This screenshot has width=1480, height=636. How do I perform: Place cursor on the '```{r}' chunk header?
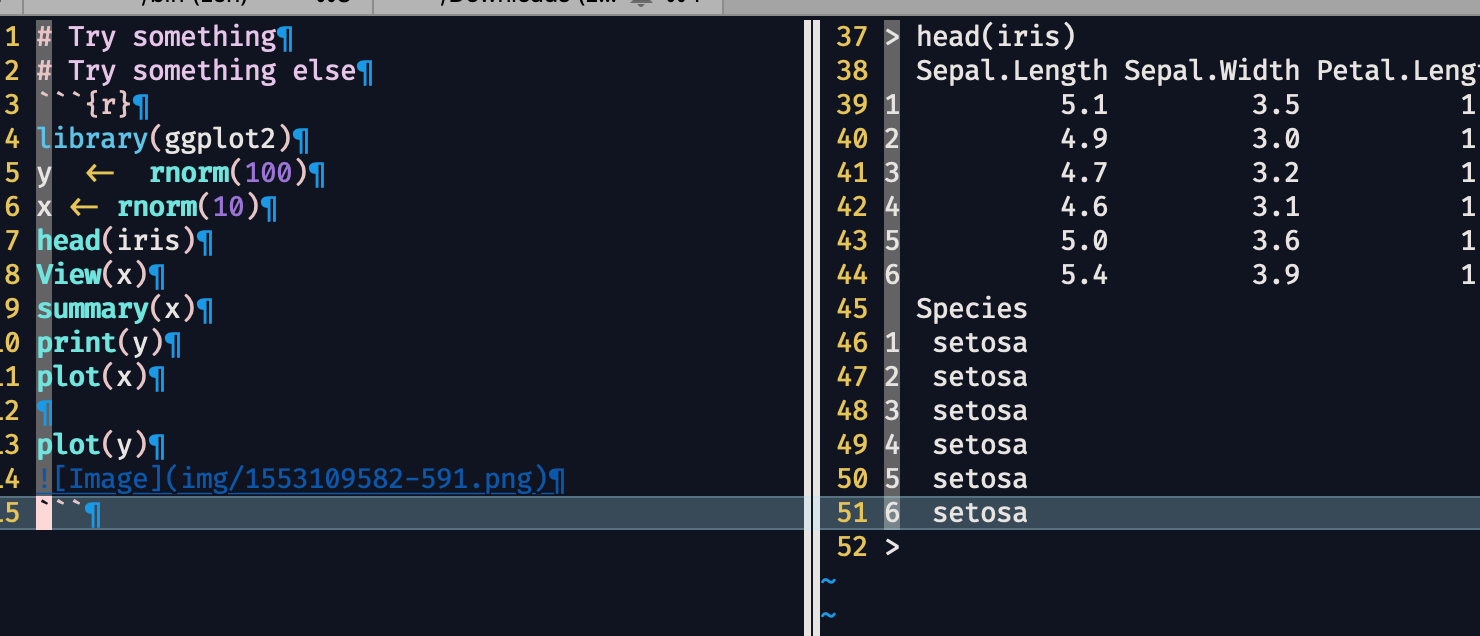(84, 105)
